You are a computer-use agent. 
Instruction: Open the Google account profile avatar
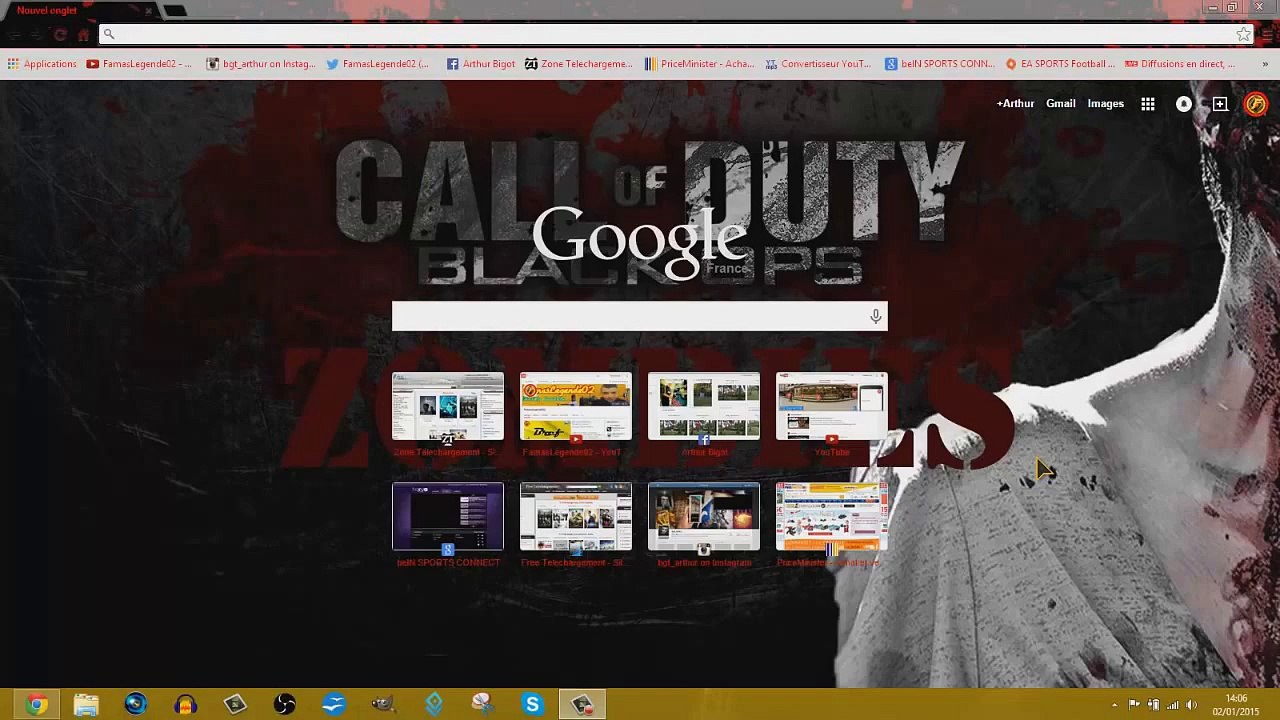[1256, 104]
